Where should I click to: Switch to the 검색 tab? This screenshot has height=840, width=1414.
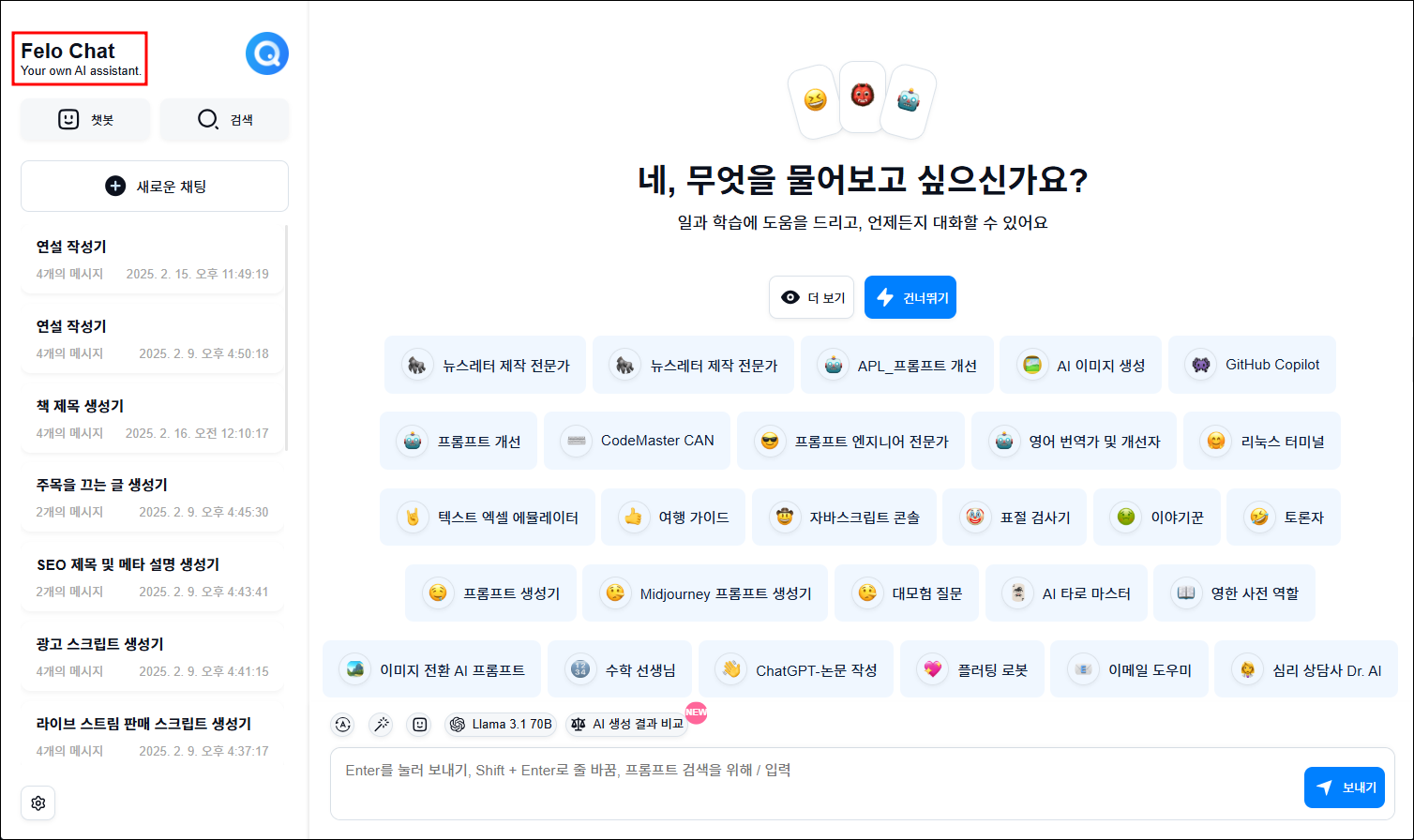224,119
